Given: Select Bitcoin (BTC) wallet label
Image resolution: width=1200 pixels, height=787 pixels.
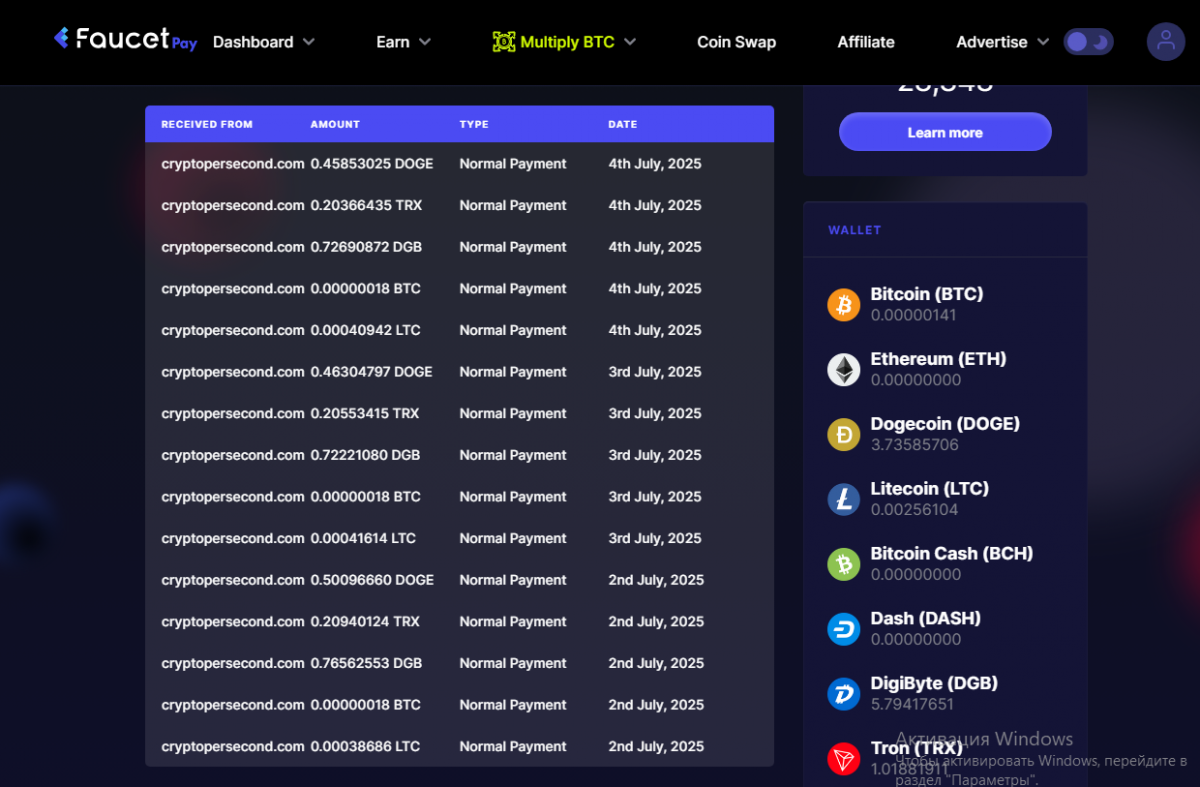Looking at the screenshot, I should tap(927, 294).
